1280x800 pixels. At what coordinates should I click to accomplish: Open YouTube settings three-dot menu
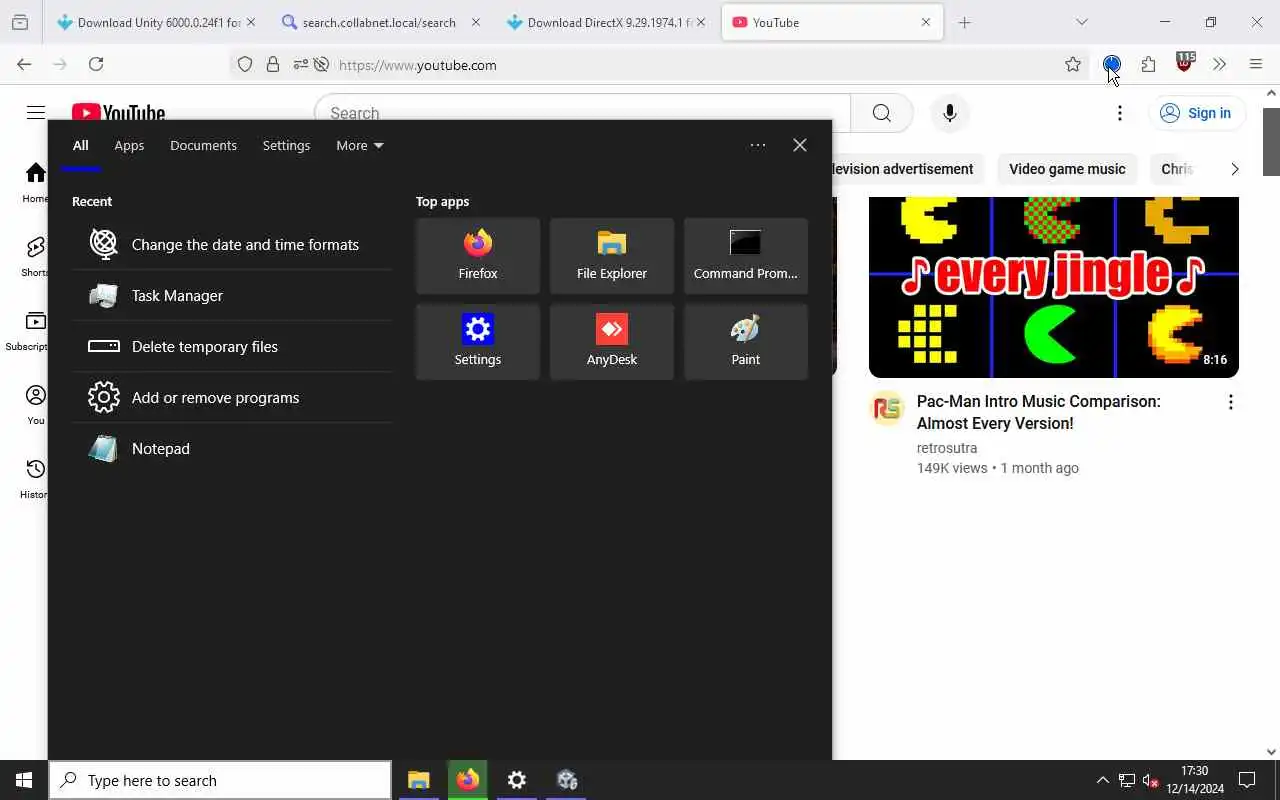tap(1120, 113)
